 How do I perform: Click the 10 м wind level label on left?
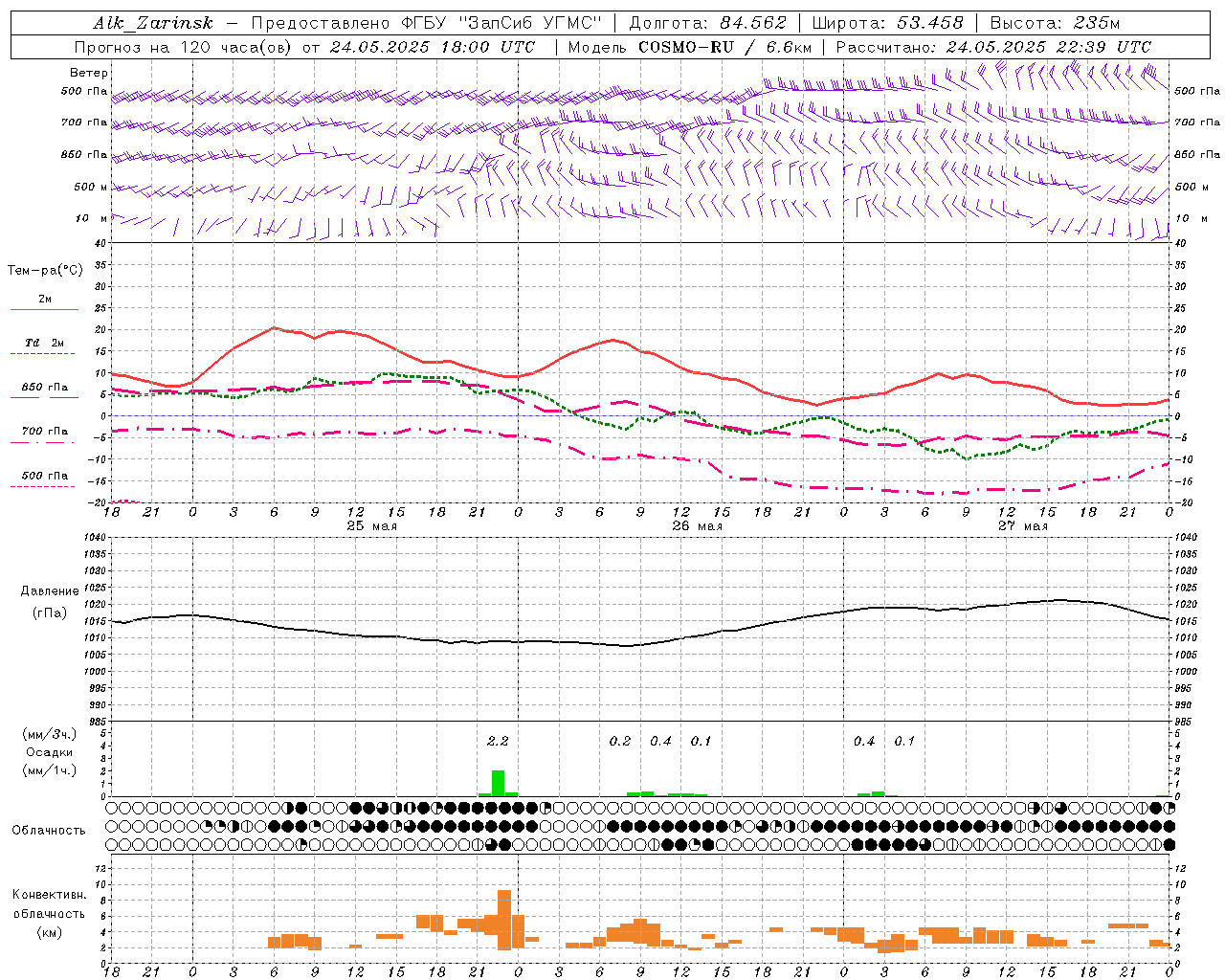click(91, 218)
